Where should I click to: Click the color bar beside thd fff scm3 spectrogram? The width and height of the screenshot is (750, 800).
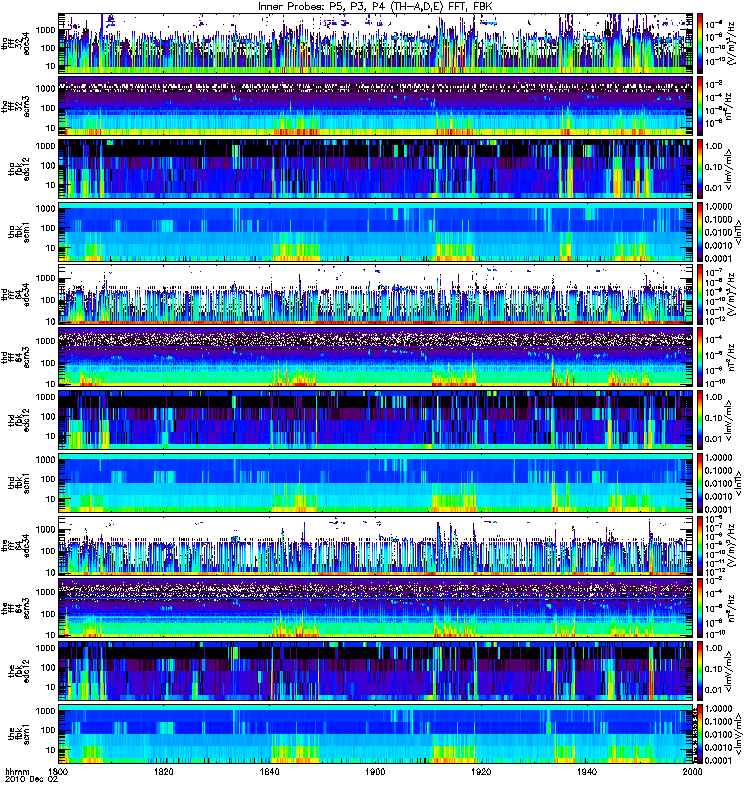pos(699,357)
